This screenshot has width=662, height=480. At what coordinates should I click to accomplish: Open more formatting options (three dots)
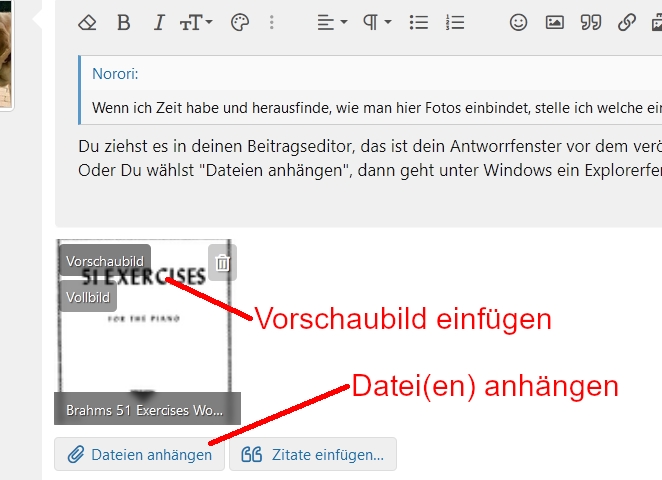click(271, 22)
